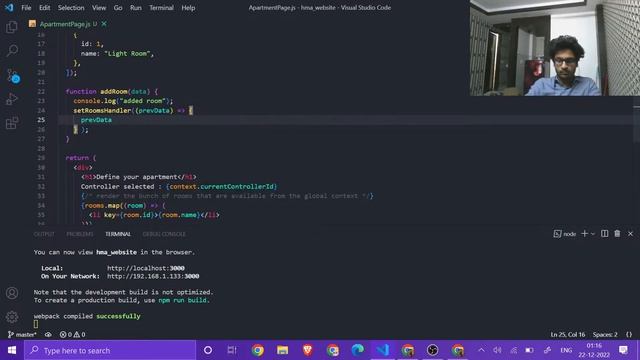The height and width of the screenshot is (360, 640).
Task: Switch to Visual Studio Code taskbar icon
Action: point(382,350)
